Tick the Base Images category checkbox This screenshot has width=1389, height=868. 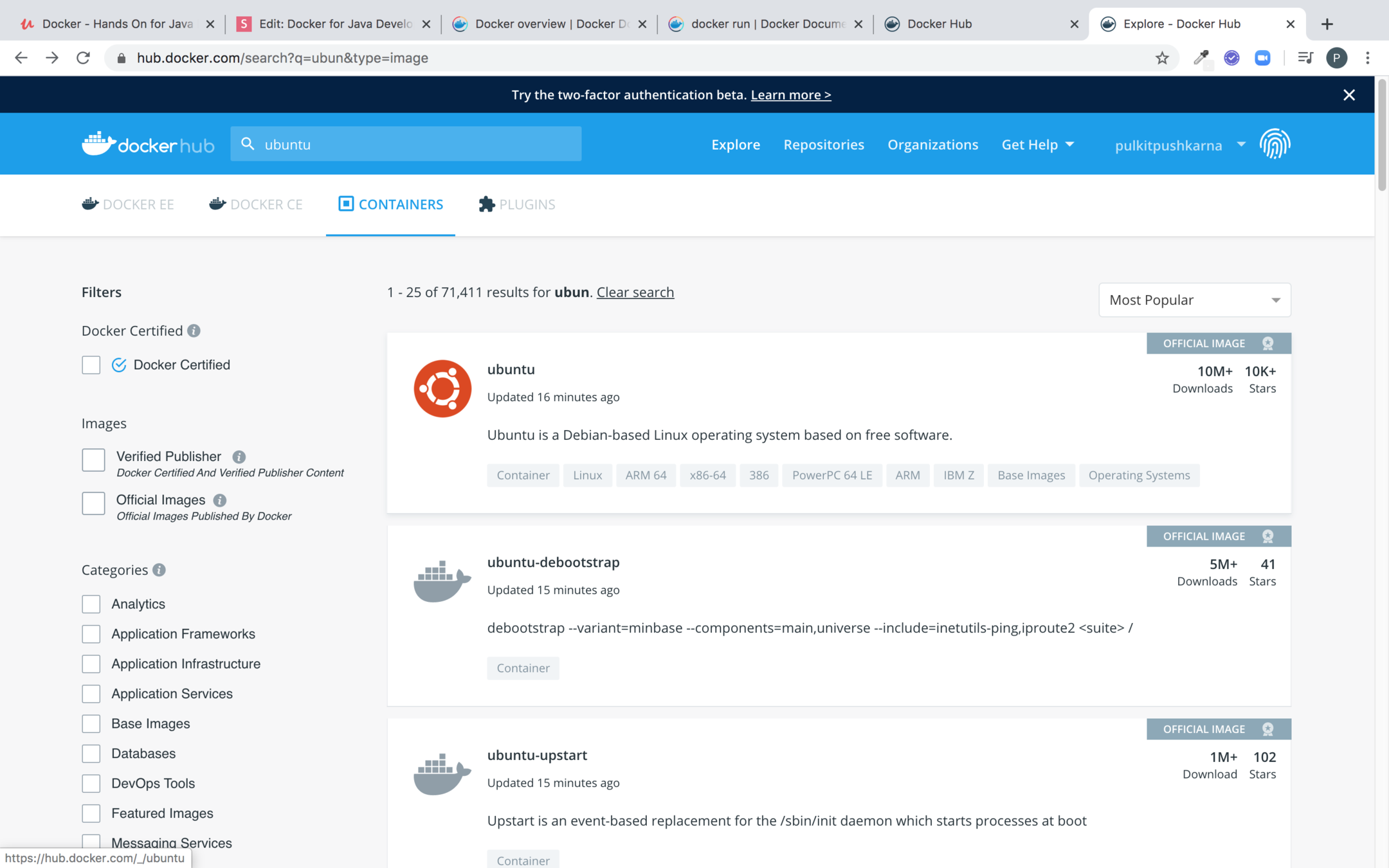tap(91, 723)
